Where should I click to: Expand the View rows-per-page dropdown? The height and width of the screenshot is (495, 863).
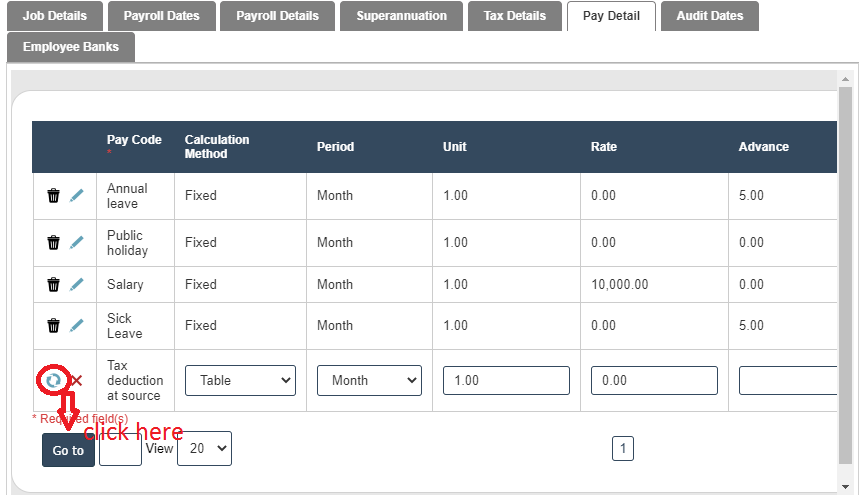[204, 449]
